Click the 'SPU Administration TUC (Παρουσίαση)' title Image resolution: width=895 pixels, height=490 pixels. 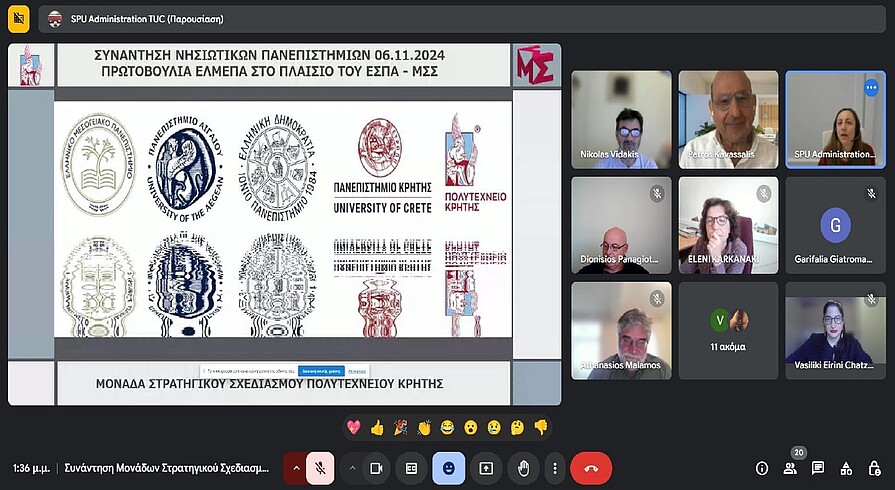click(x=147, y=19)
